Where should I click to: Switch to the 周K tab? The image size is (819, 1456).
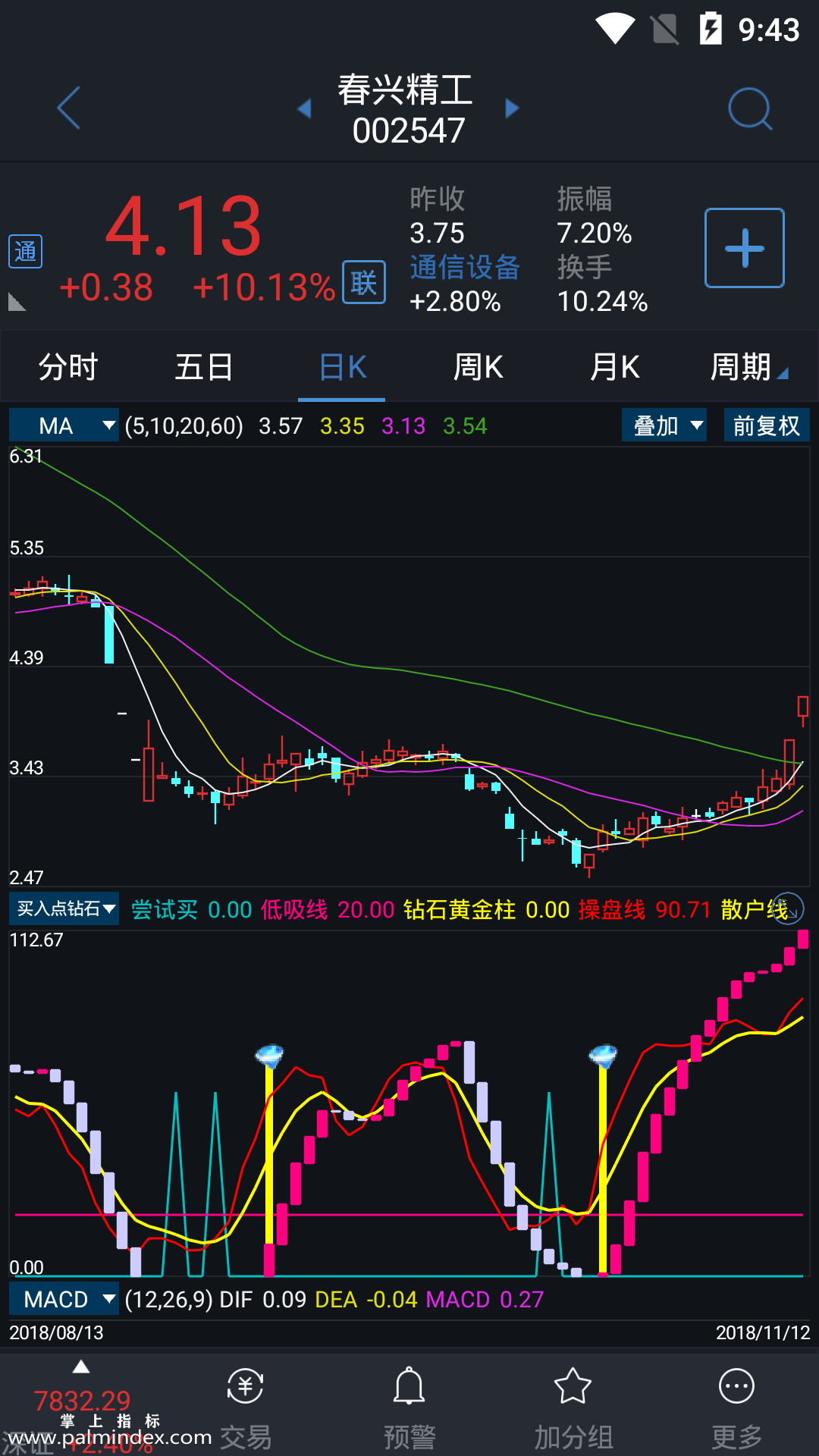(x=479, y=367)
